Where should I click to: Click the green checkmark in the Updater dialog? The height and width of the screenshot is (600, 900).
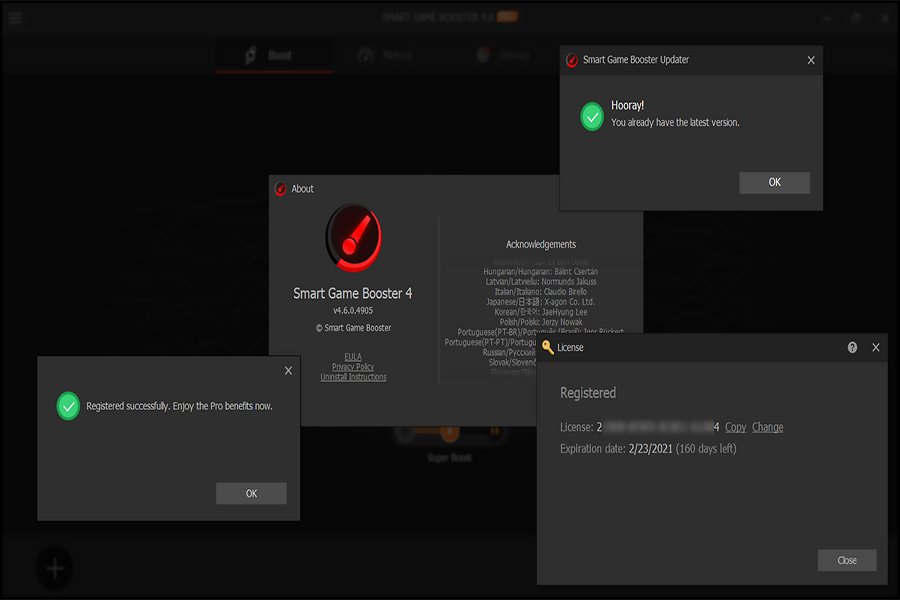(592, 117)
